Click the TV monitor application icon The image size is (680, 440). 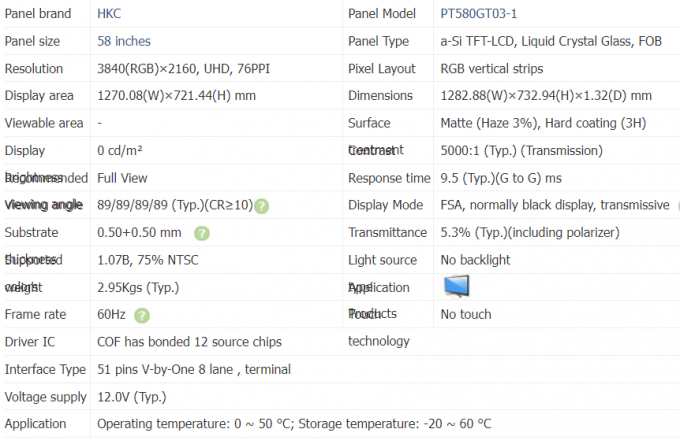tap(456, 286)
